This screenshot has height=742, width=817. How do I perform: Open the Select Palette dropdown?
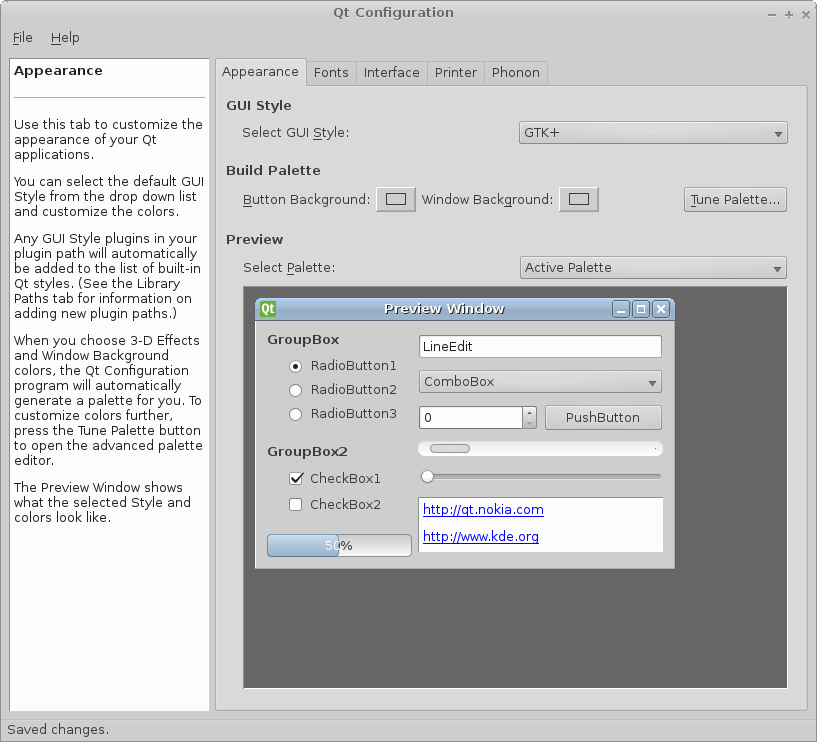pos(652,267)
